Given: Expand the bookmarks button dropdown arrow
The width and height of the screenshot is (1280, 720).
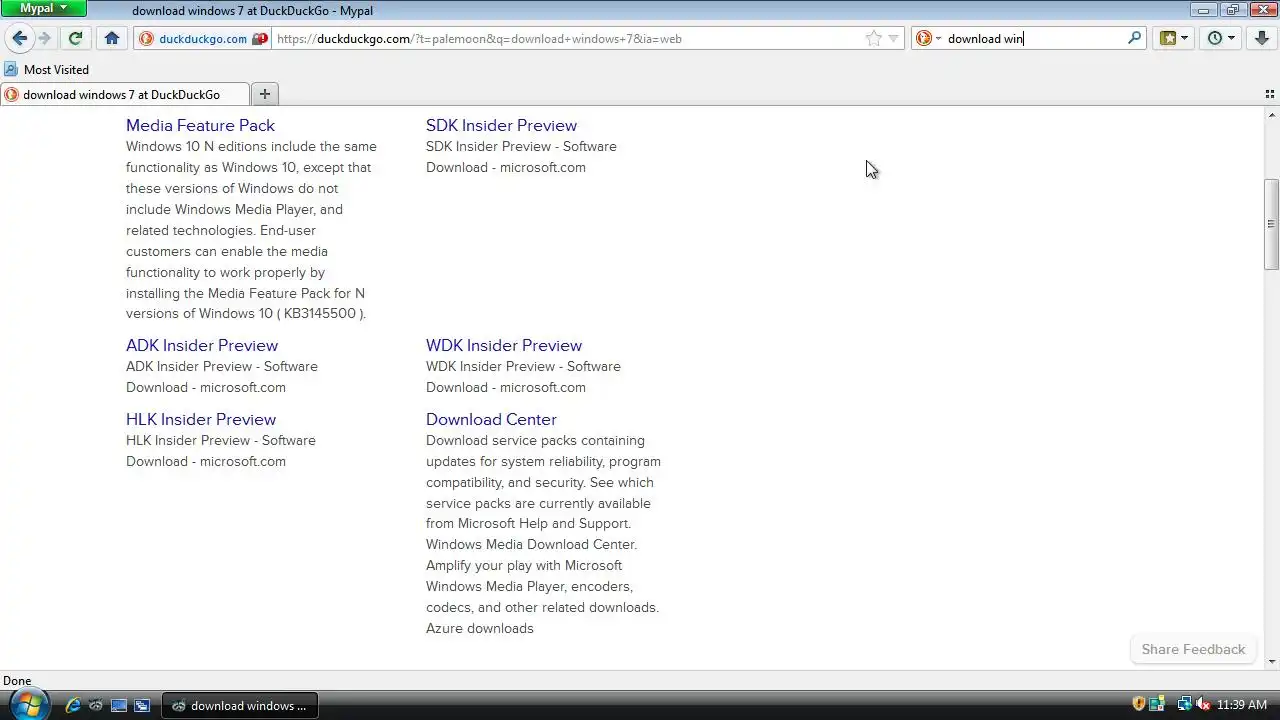Looking at the screenshot, I should point(1185,38).
